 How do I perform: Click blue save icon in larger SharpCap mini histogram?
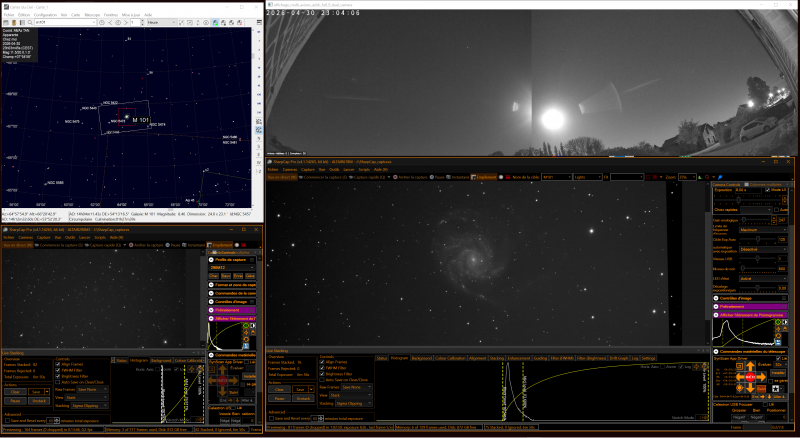point(778,343)
